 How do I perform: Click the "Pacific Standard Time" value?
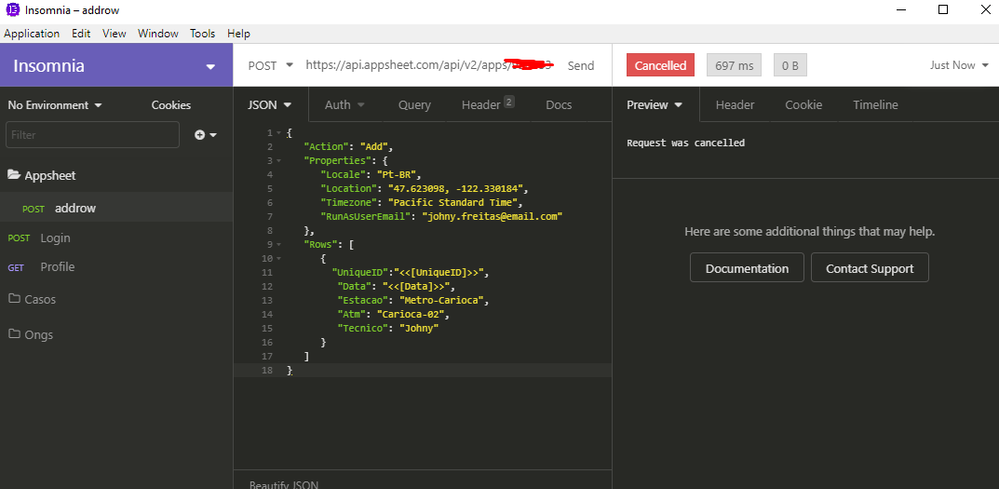[454, 202]
